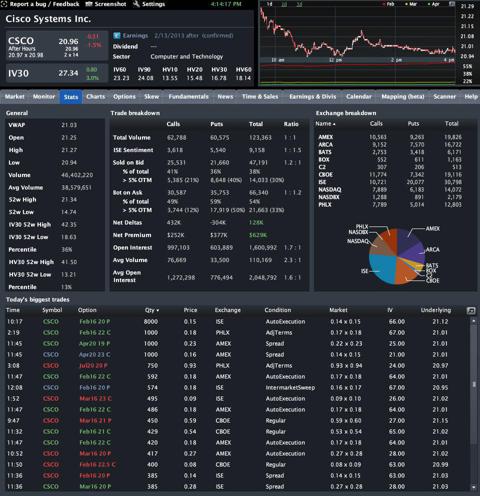The height and width of the screenshot is (496, 480).
Task: Click the VWAP value 21.03
Action: 69,125
